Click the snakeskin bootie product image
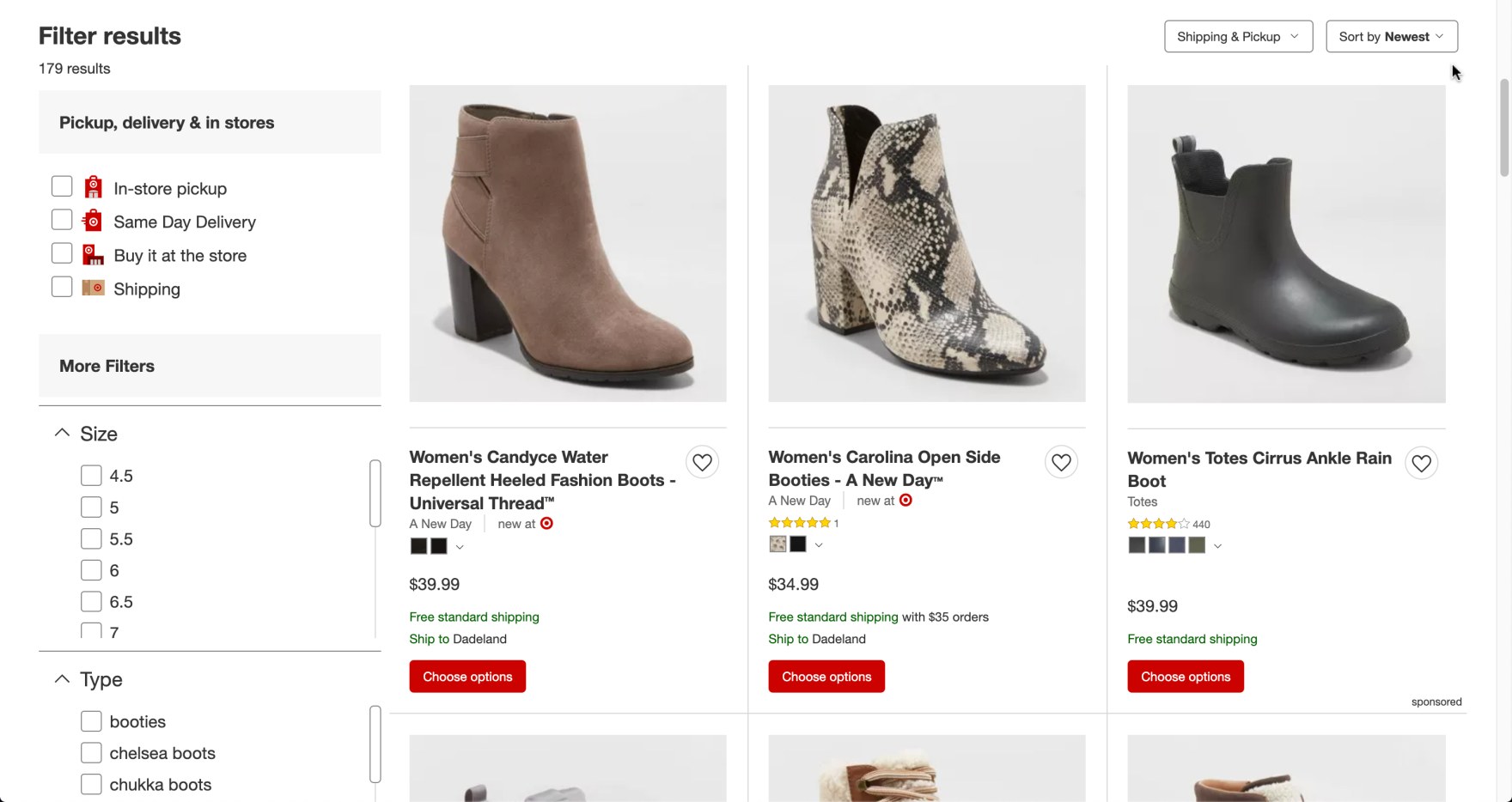Screen dimensions: 1512x802 coord(926,243)
